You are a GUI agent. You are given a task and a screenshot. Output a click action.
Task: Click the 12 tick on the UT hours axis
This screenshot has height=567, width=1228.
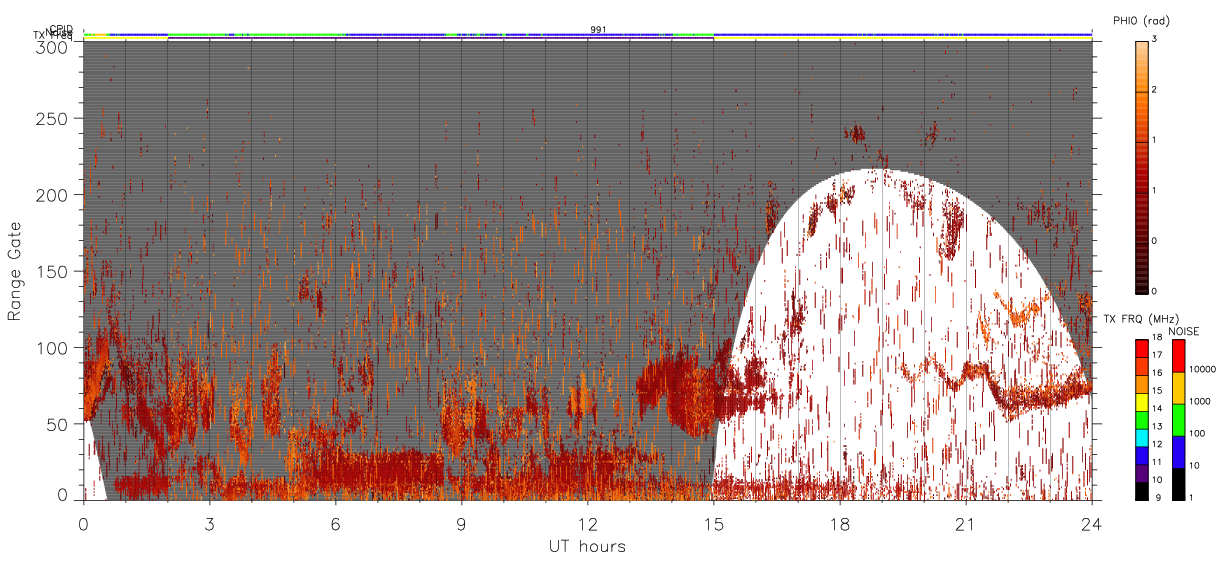(x=587, y=523)
